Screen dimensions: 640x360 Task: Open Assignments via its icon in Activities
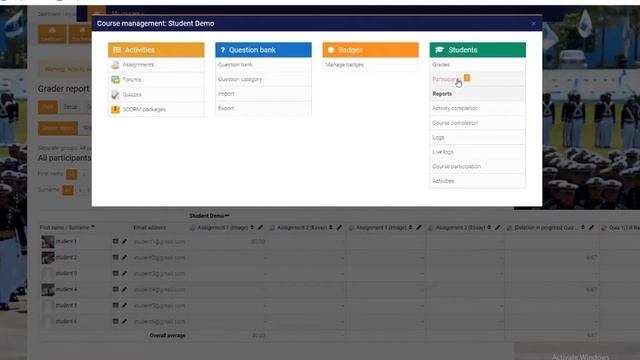pyautogui.click(x=115, y=65)
